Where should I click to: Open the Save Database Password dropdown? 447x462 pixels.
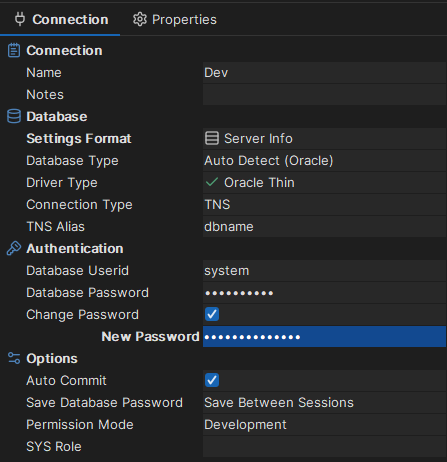click(324, 402)
